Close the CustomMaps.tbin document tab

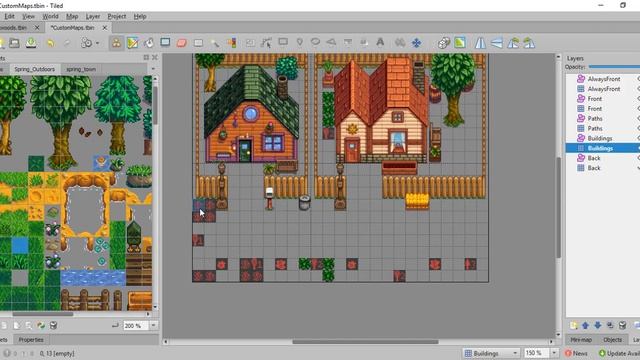tap(104, 27)
